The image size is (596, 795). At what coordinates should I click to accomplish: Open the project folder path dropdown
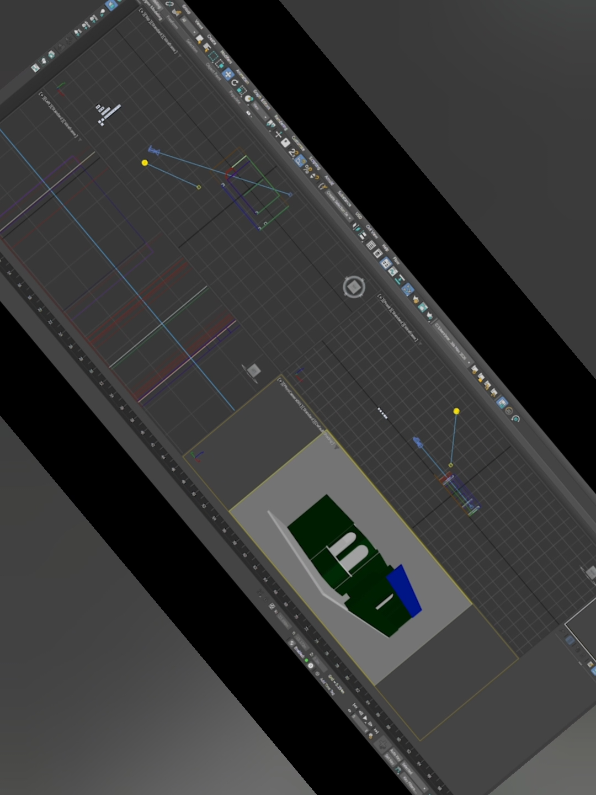pyautogui.click(x=453, y=344)
